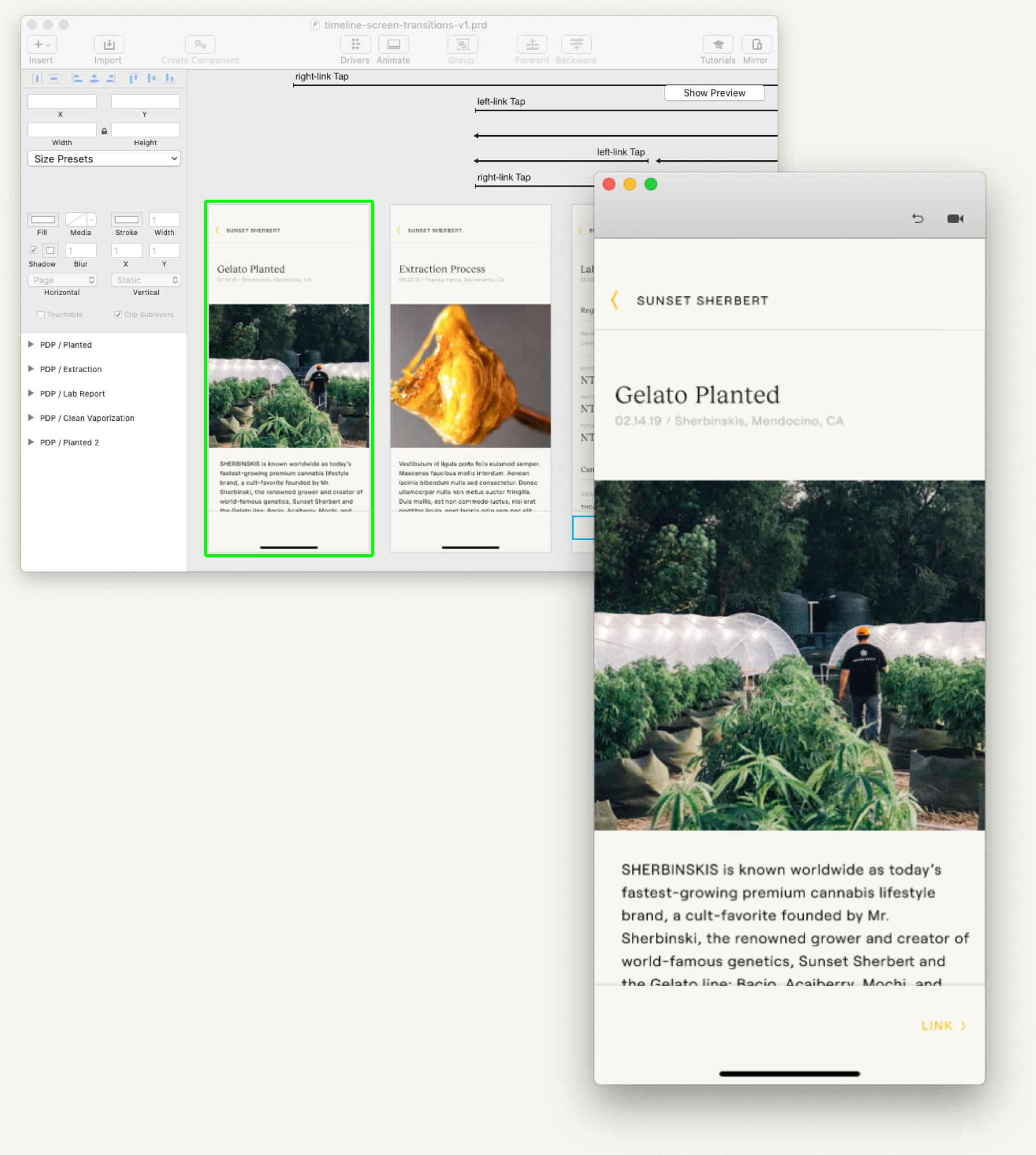1036x1155 pixels.
Task: Click the Mirror toolbar icon
Action: tap(756, 44)
